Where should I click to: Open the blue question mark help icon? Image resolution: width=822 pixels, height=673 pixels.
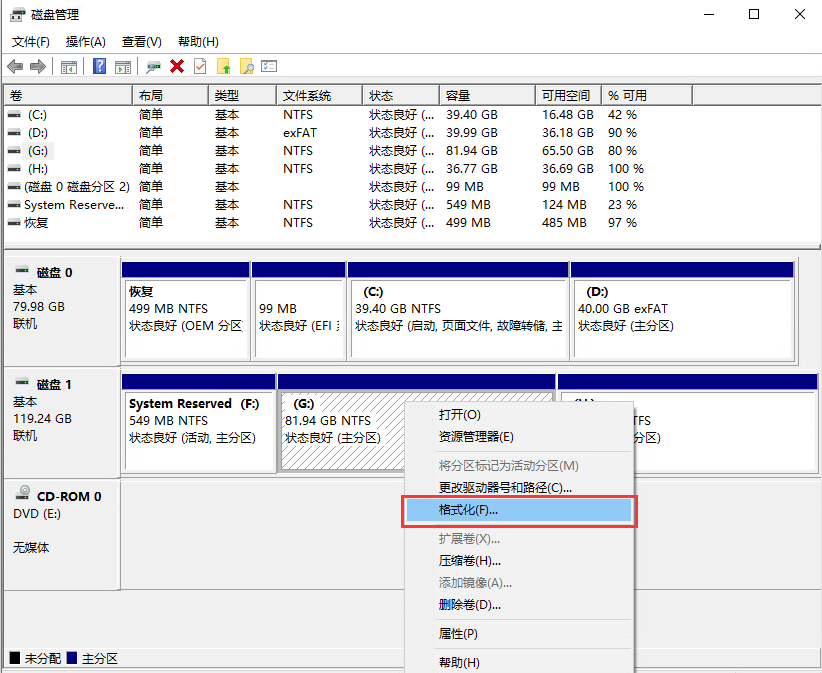[x=100, y=66]
